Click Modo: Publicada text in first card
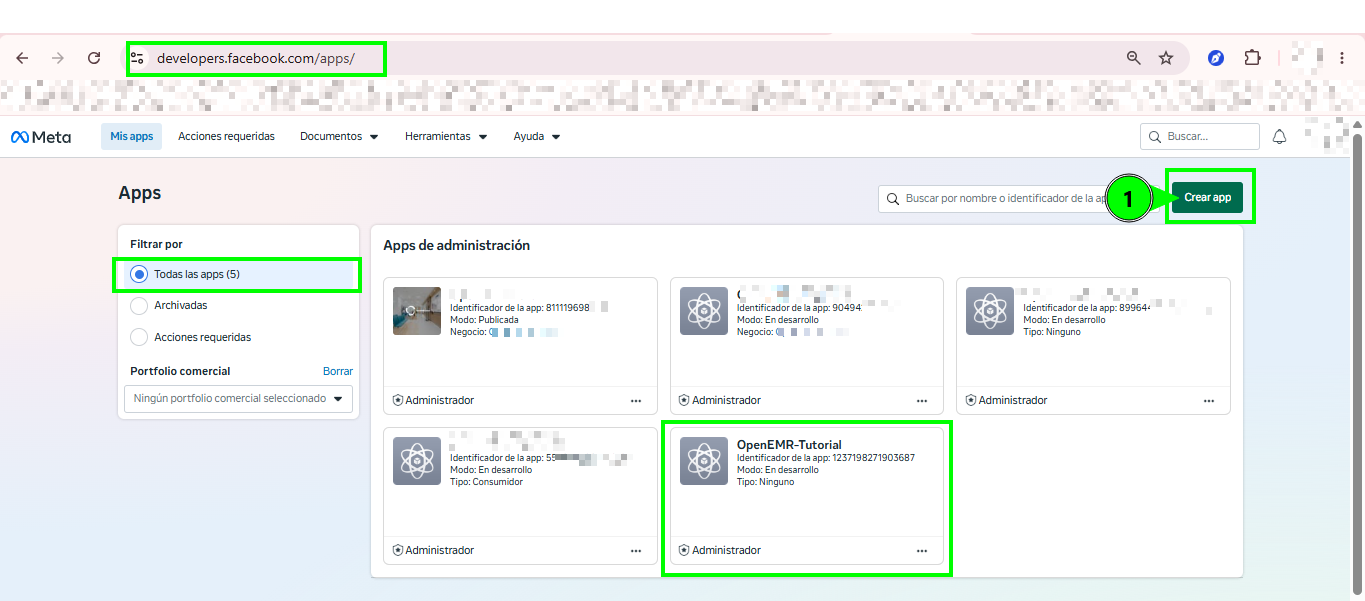1365x601 pixels. pos(484,320)
